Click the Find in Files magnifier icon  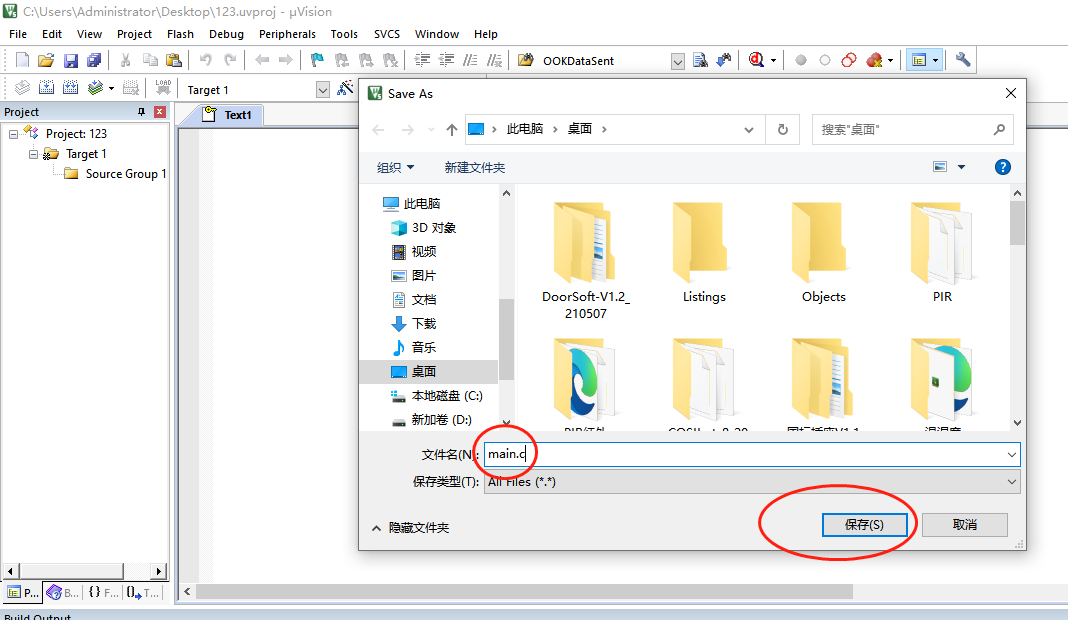pyautogui.click(x=700, y=60)
